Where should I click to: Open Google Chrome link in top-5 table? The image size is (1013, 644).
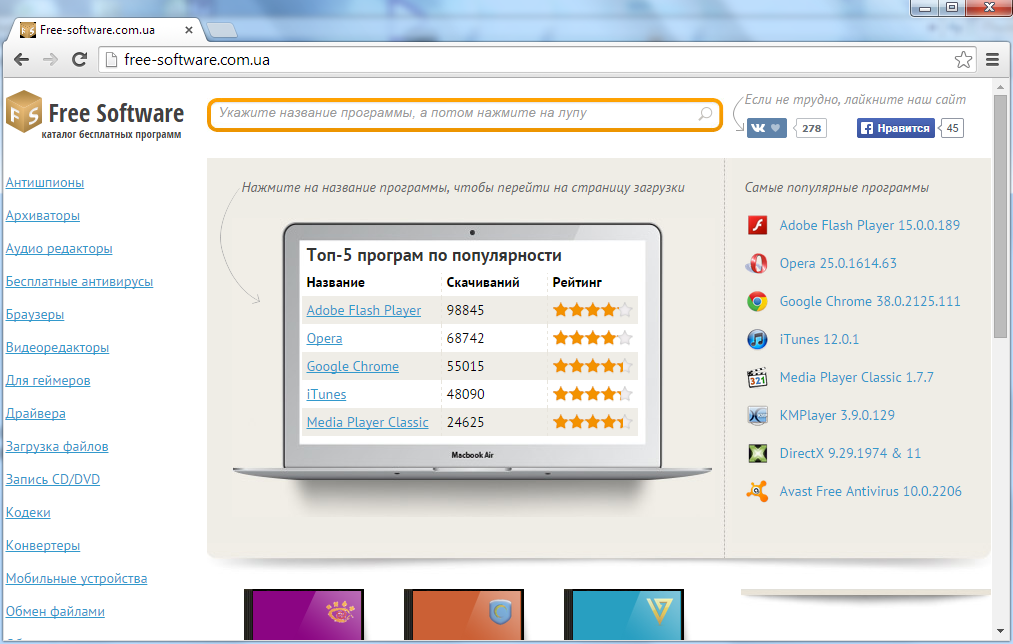(x=353, y=366)
